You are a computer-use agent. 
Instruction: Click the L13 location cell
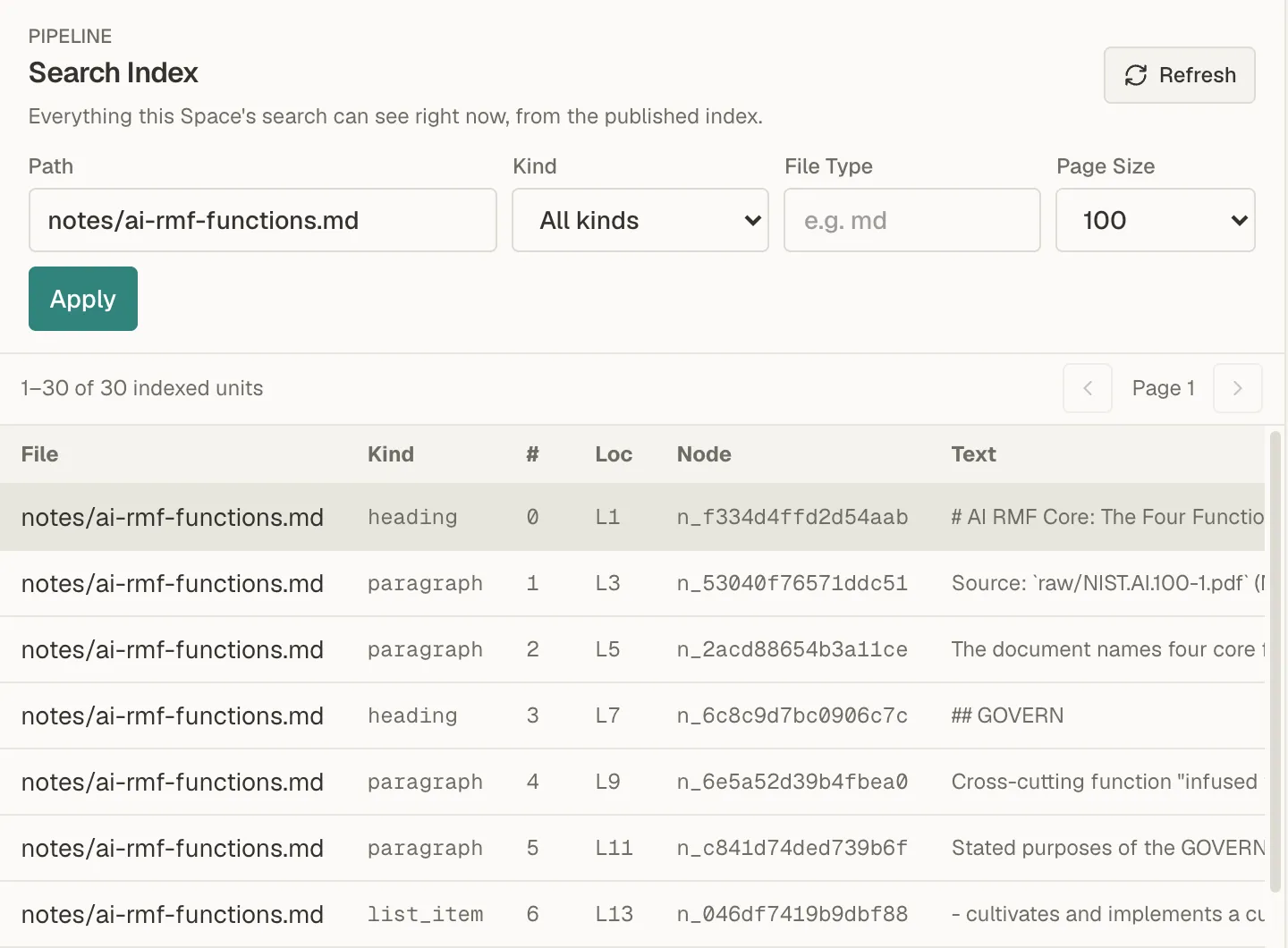point(614,914)
